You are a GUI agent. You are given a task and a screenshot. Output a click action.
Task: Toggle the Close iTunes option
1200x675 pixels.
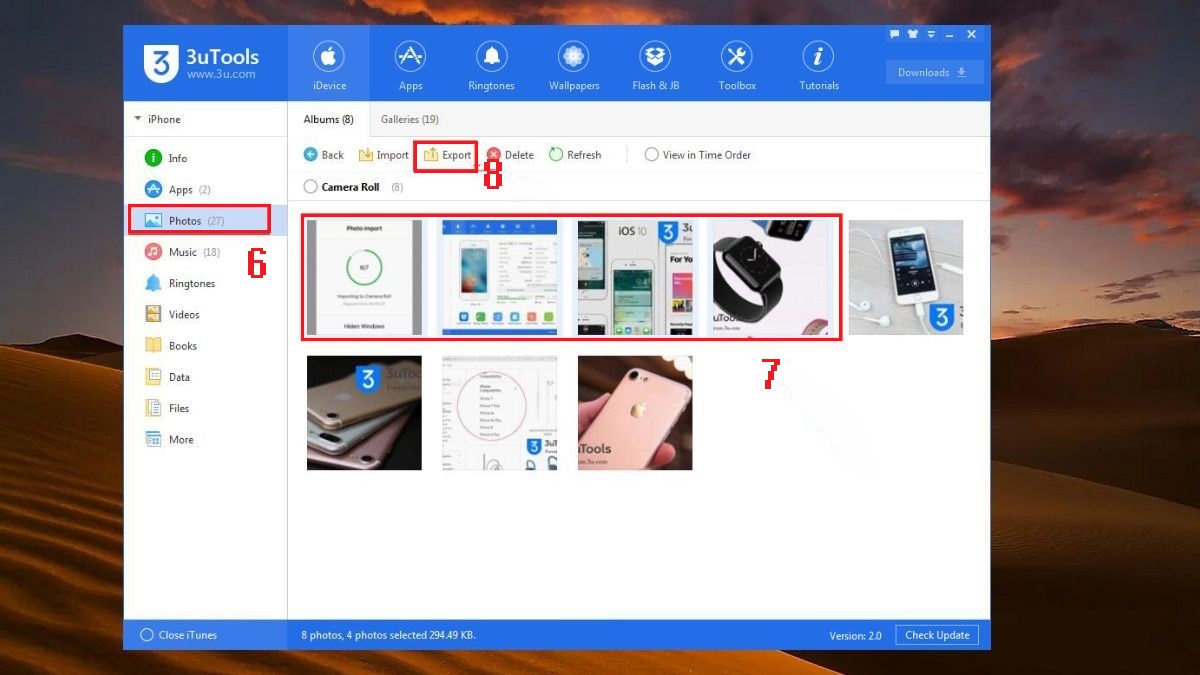pos(178,635)
